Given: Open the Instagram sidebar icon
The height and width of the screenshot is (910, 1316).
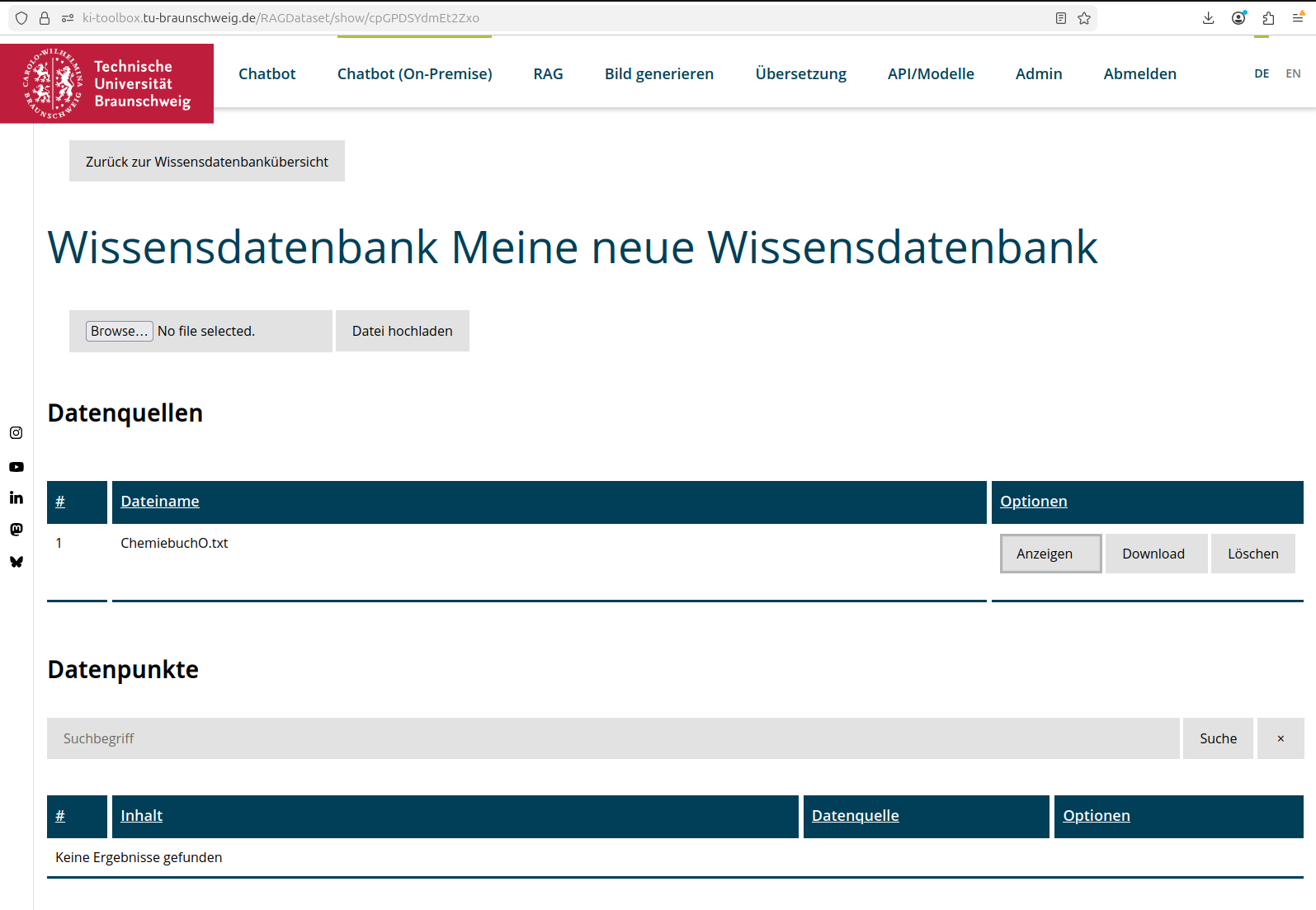Looking at the screenshot, I should pyautogui.click(x=16, y=433).
